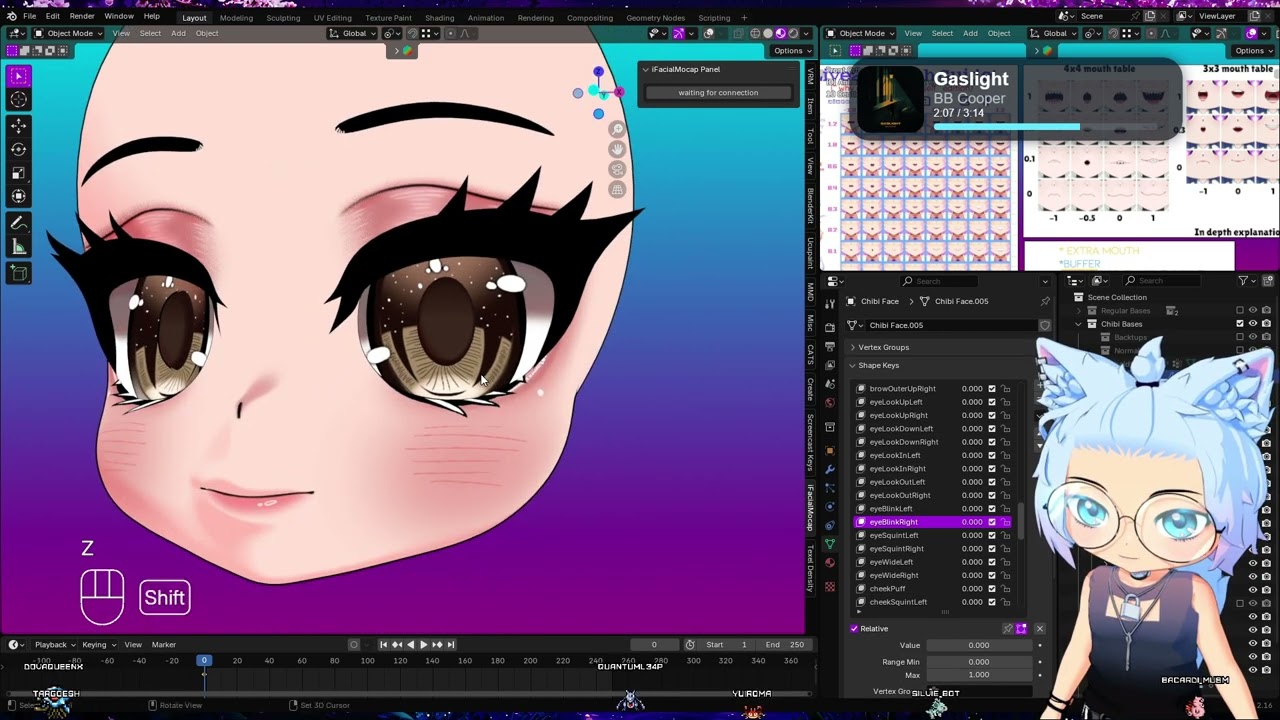Open Keying dropdown in timeline
This screenshot has width=1280, height=720.
98,645
